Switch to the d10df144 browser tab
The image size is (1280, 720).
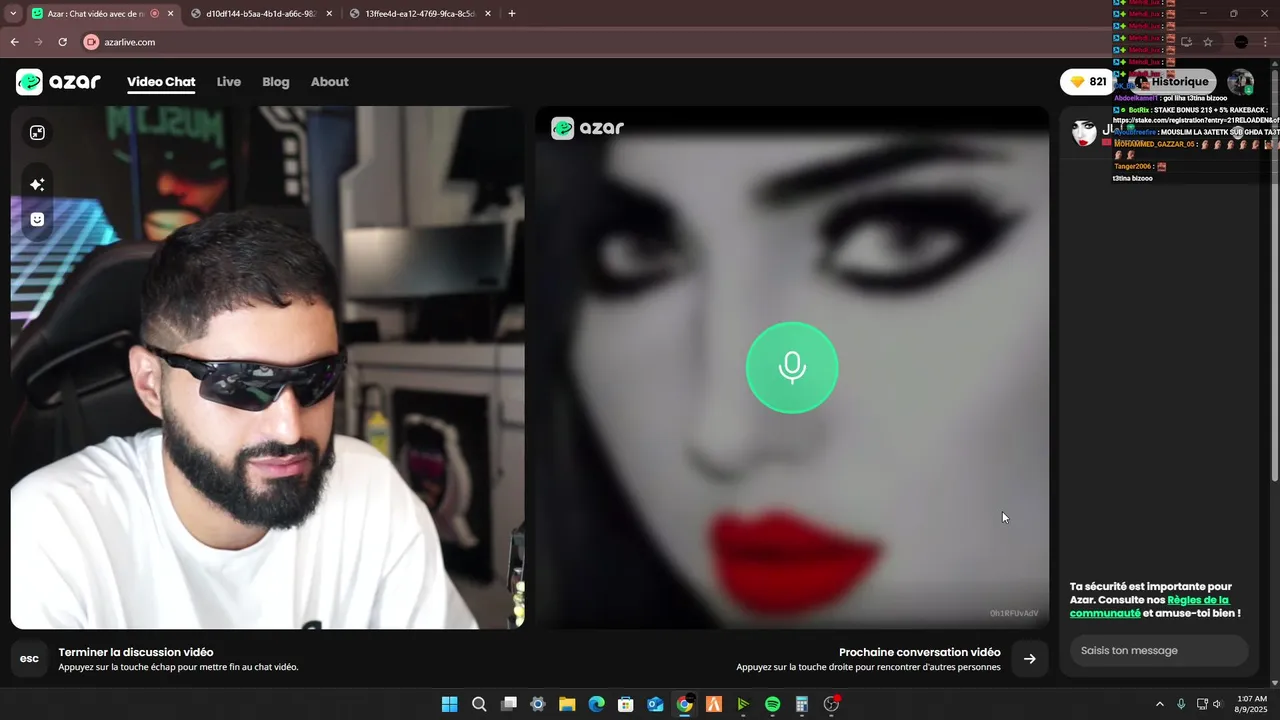click(x=260, y=14)
